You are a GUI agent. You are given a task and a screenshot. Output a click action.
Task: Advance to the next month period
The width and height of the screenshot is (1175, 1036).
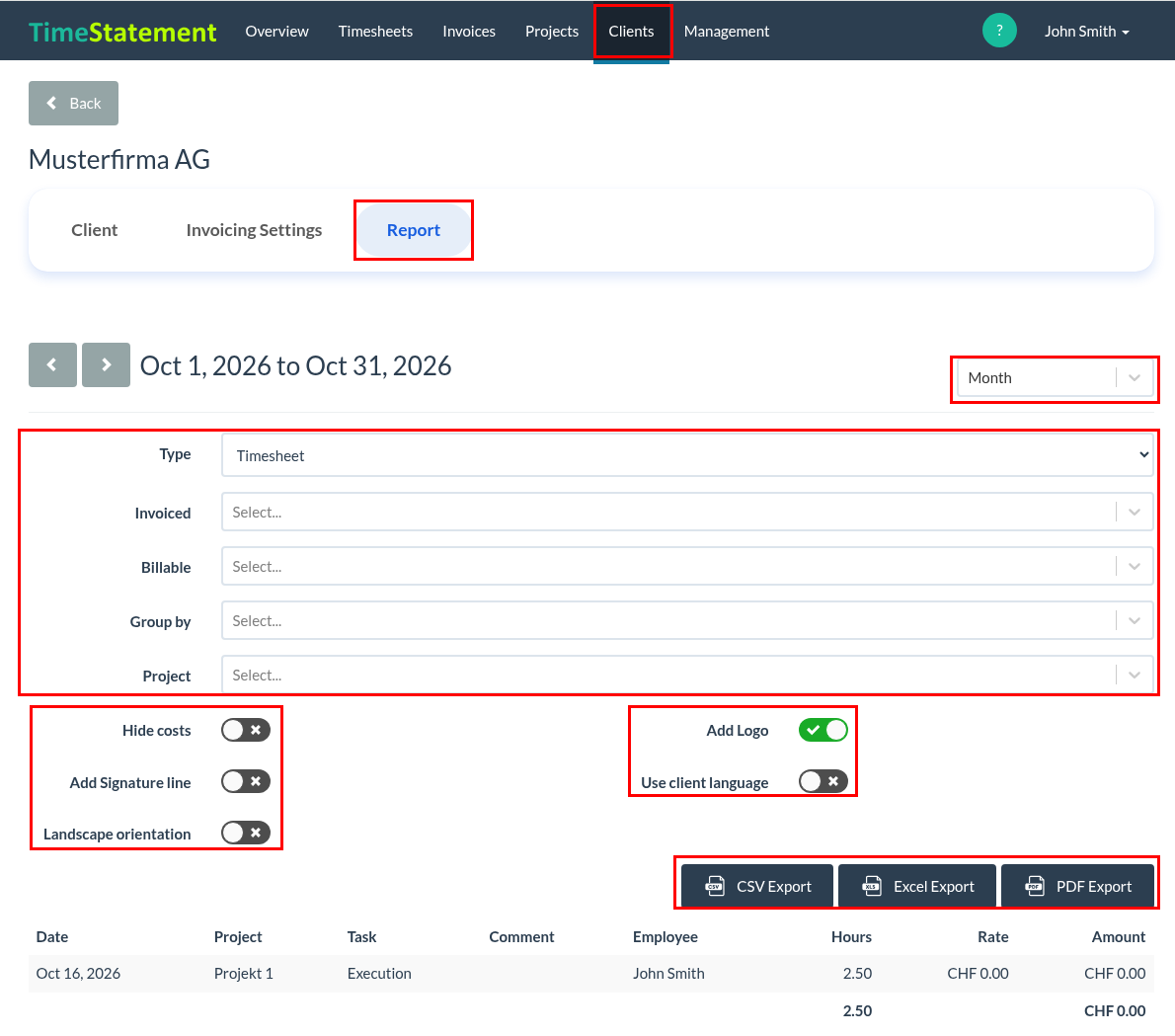pyautogui.click(x=106, y=365)
